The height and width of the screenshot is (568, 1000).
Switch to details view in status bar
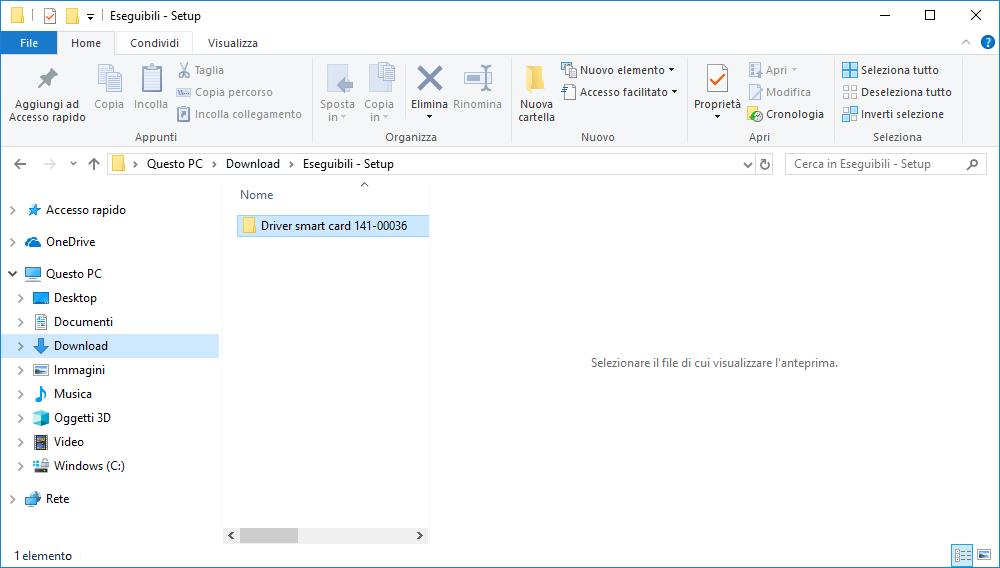(x=962, y=555)
